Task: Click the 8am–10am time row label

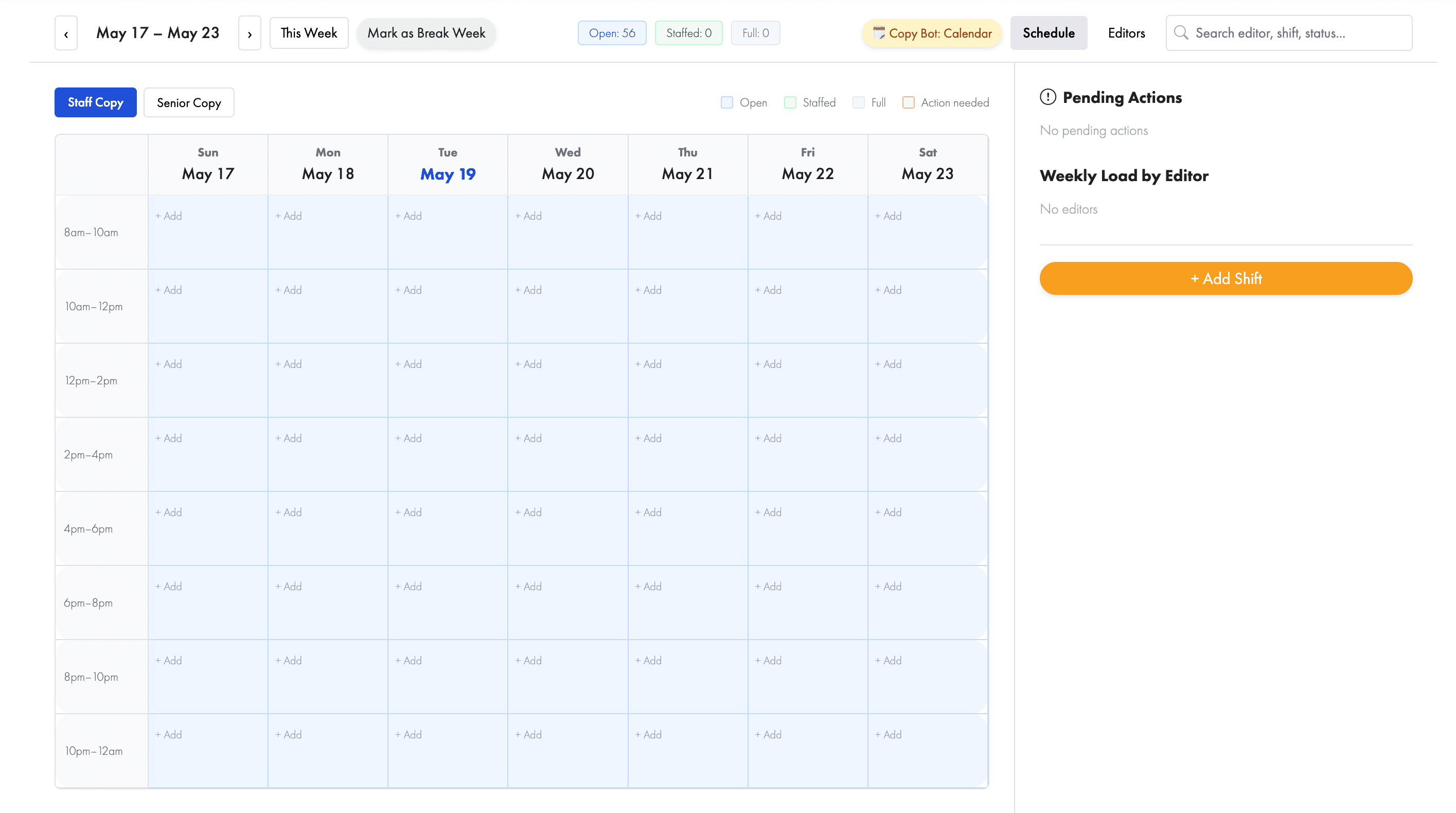Action: (91, 233)
